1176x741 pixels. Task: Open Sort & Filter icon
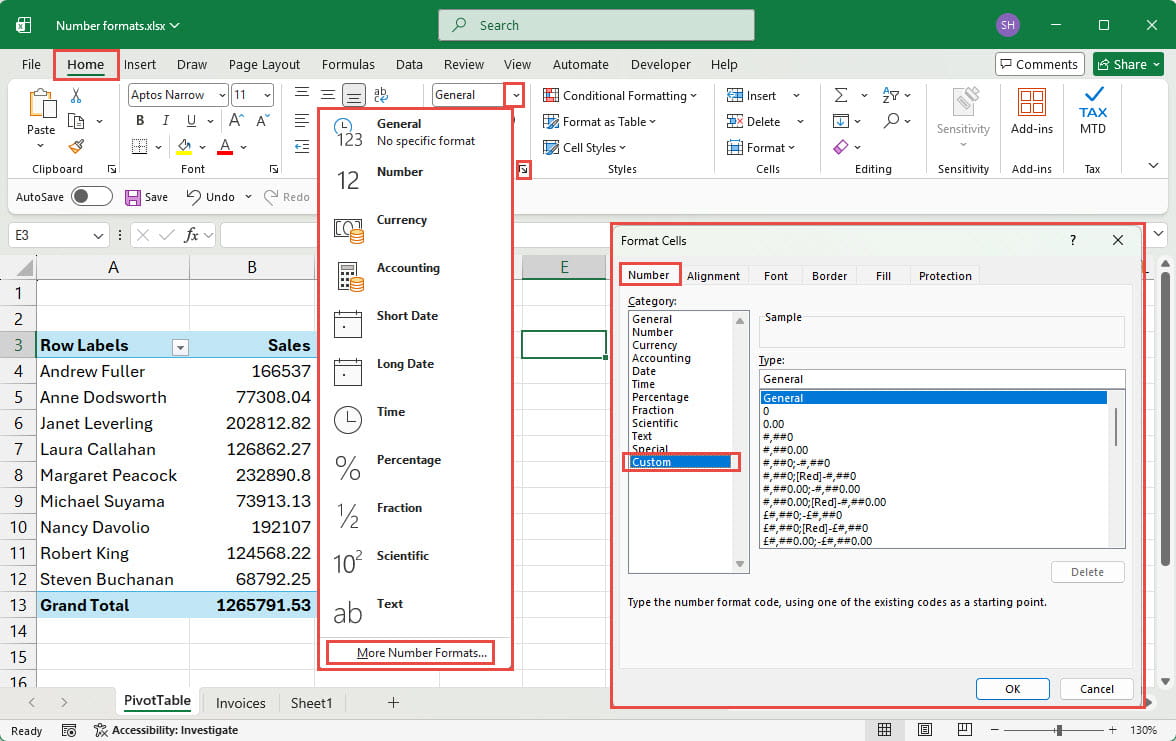(890, 95)
